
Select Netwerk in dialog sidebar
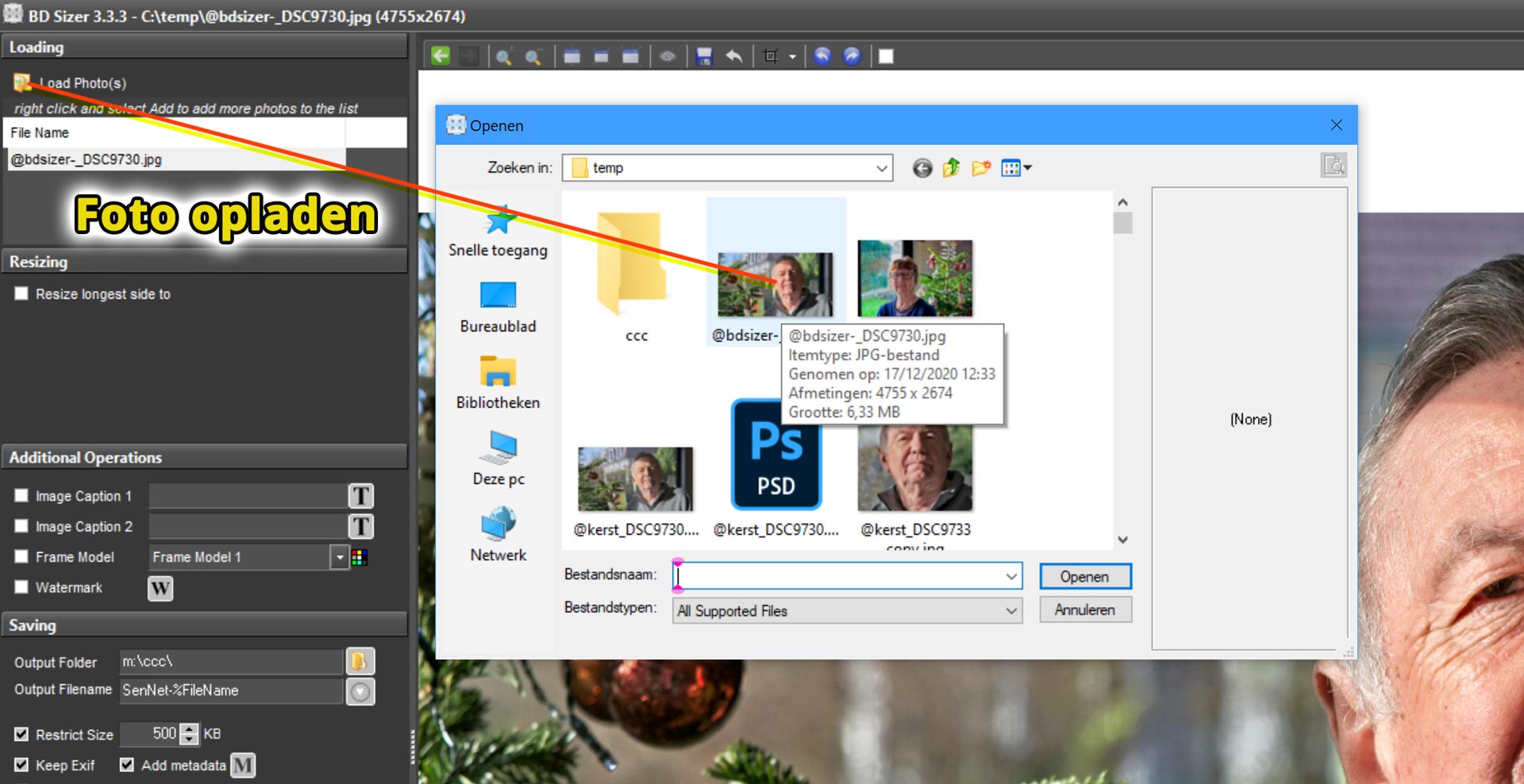[x=498, y=535]
